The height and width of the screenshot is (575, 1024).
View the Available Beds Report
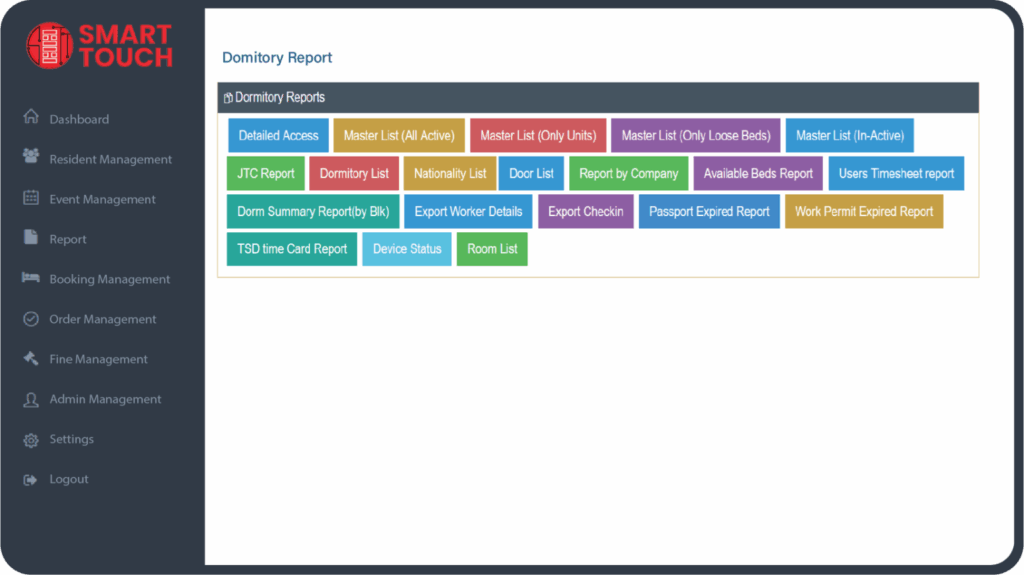pos(758,174)
